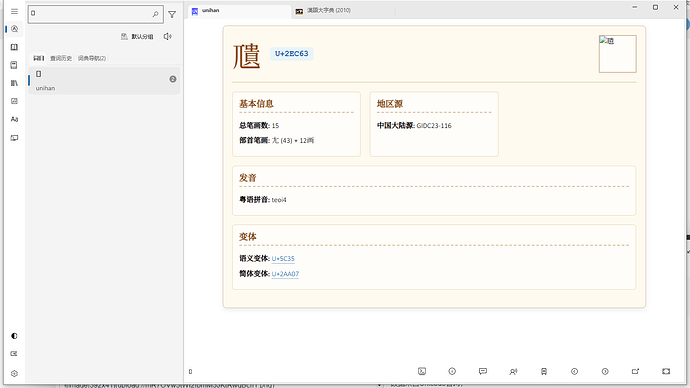This screenshot has height=388, width=690.
Task: Open the library shelves icon in the sidebar
Action: 15,83
